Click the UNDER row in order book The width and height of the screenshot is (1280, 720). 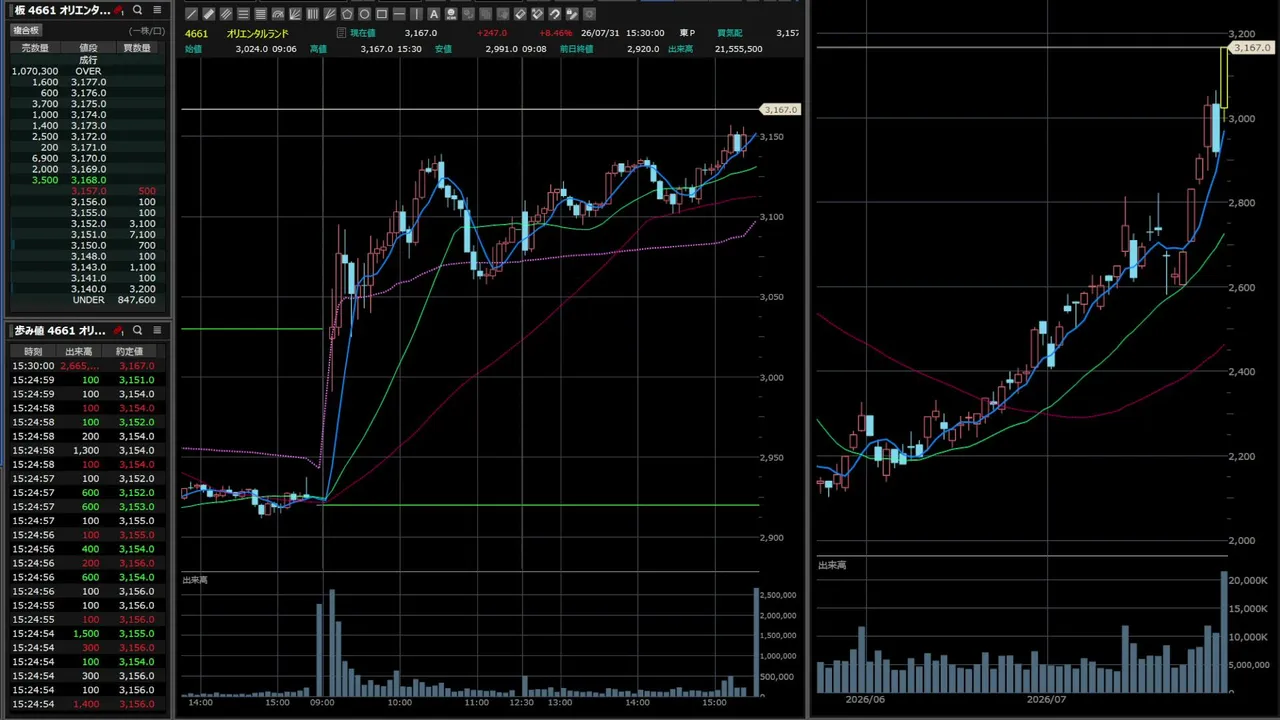coord(88,300)
